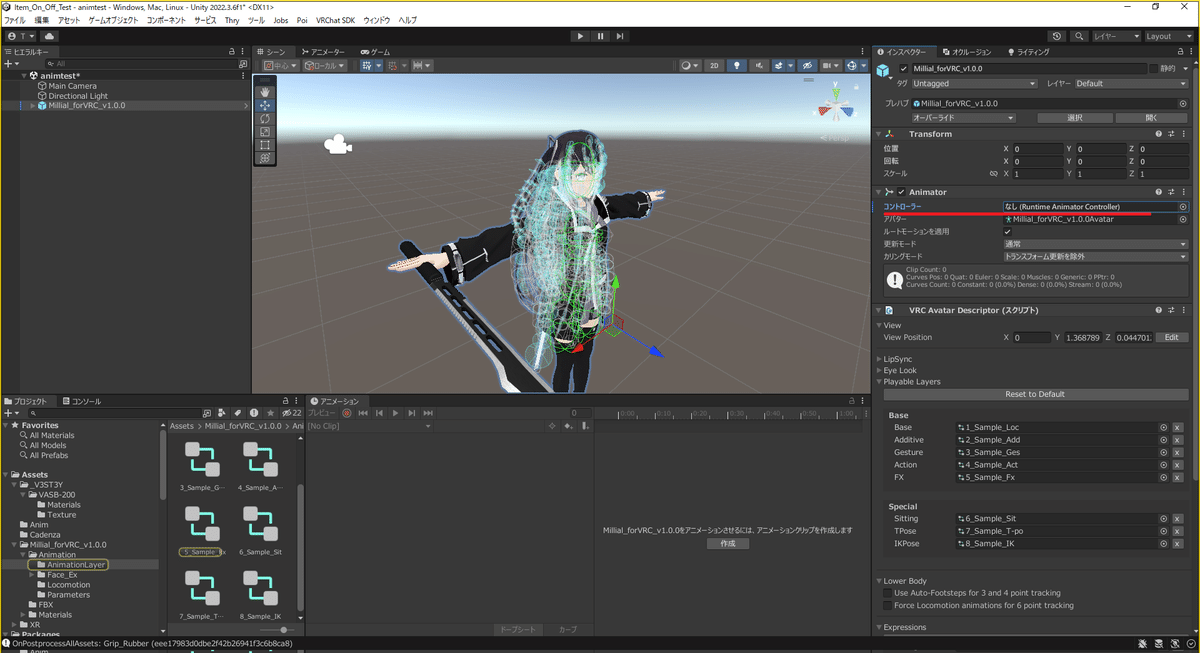The image size is (1200, 653).
Task: Expand Millial_forVRC_v1.0.0 in the Hierarchy
Action: [32, 106]
